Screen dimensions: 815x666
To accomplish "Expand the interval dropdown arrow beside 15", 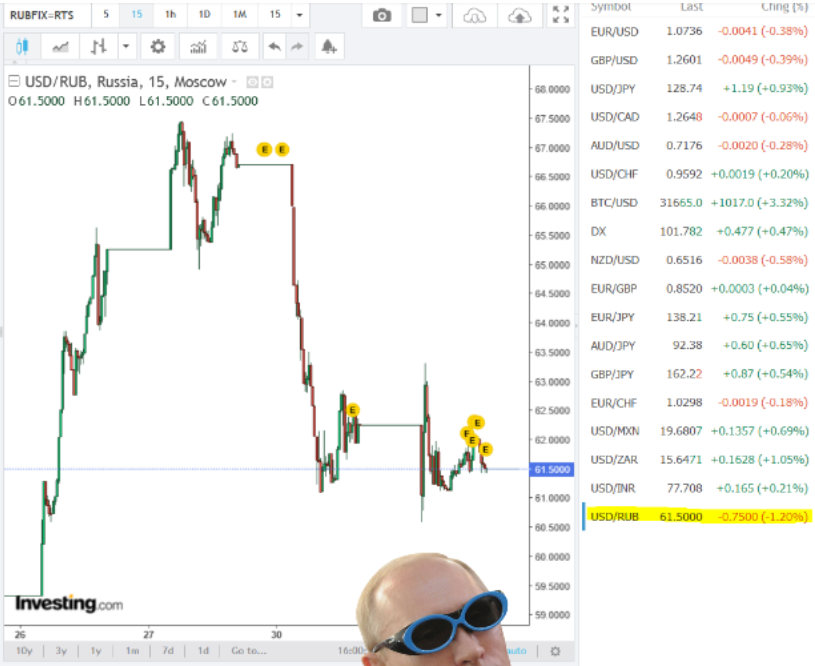I will coord(299,15).
